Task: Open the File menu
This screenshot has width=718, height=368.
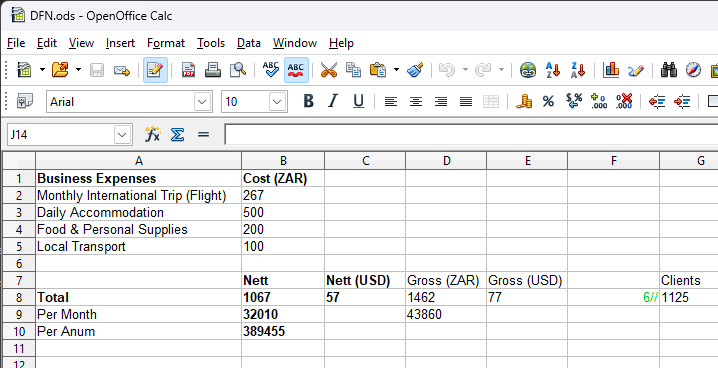Action: coord(16,43)
